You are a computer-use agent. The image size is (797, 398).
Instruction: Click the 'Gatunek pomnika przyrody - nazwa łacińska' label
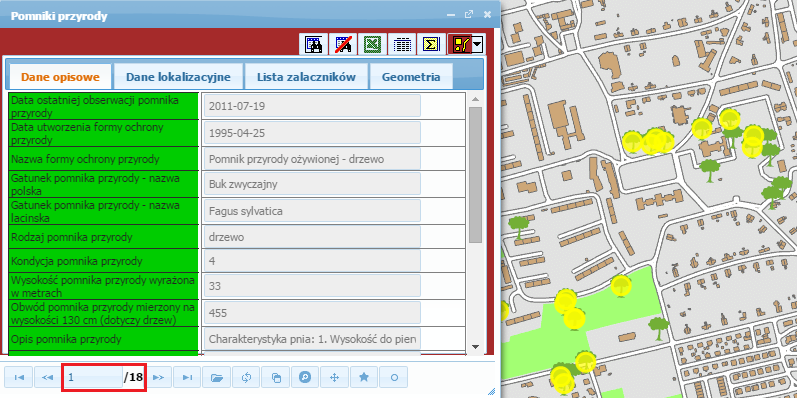point(95,210)
